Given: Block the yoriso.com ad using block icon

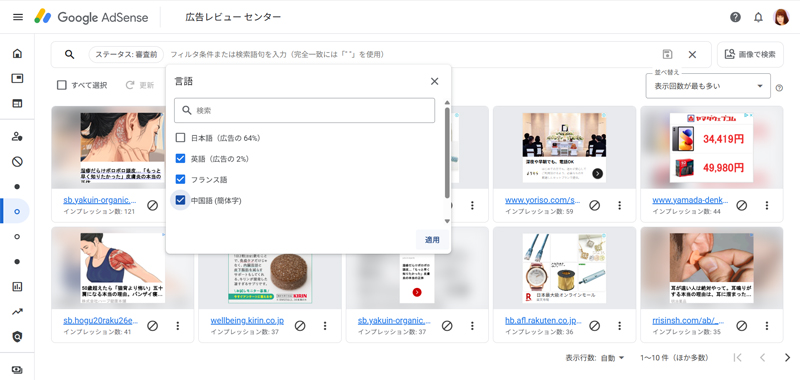Looking at the screenshot, I should point(594,205).
